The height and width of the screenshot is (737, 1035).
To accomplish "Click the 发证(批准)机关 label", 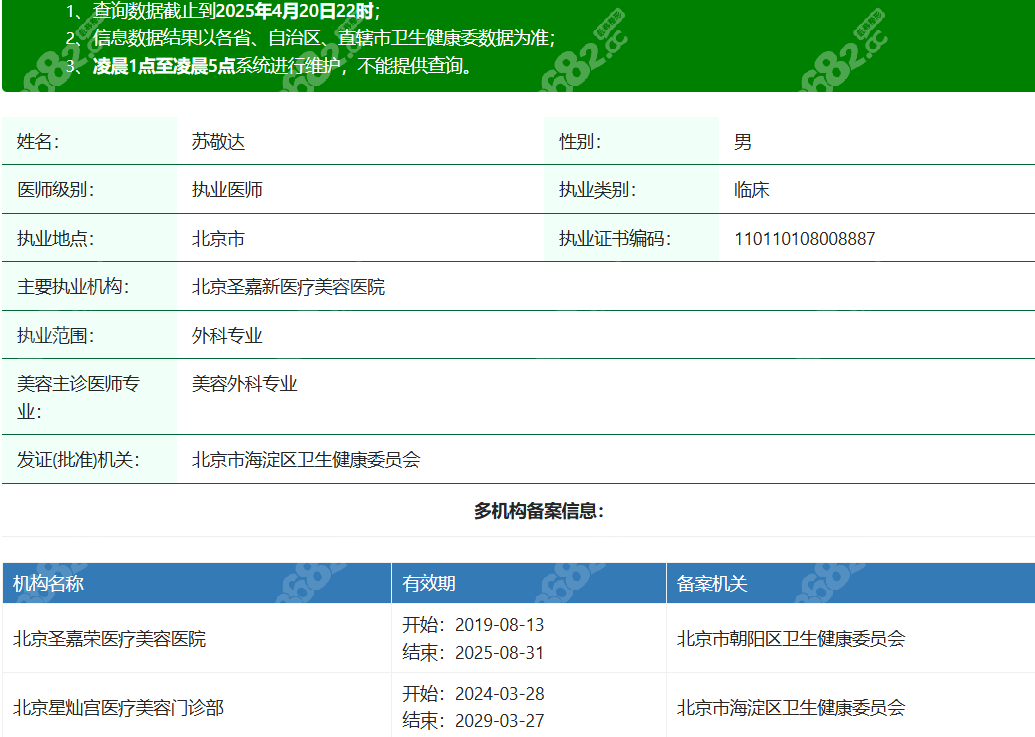I will pyautogui.click(x=78, y=460).
